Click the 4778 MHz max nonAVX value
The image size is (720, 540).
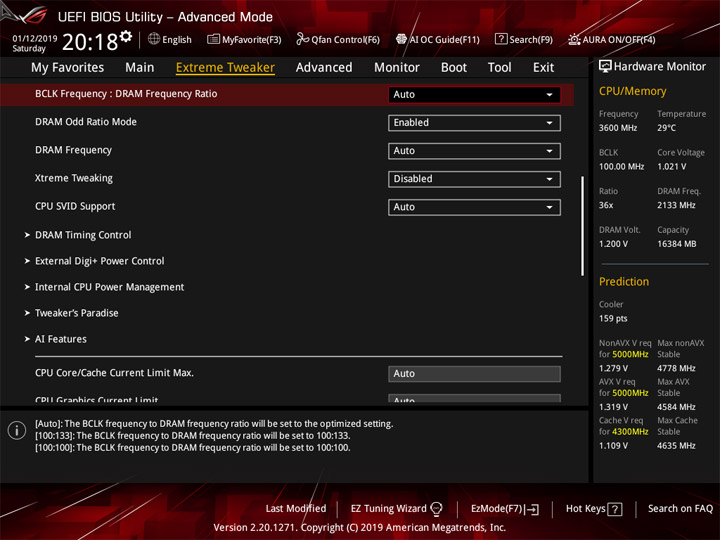coord(676,368)
